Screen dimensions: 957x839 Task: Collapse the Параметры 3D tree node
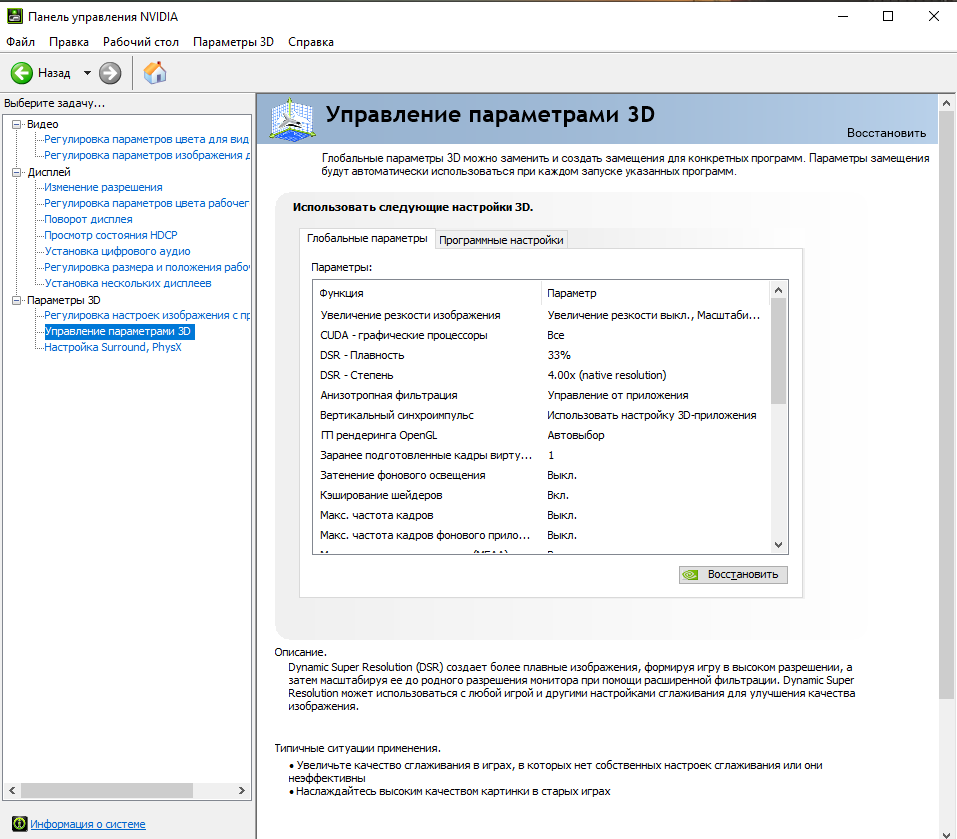coord(17,300)
